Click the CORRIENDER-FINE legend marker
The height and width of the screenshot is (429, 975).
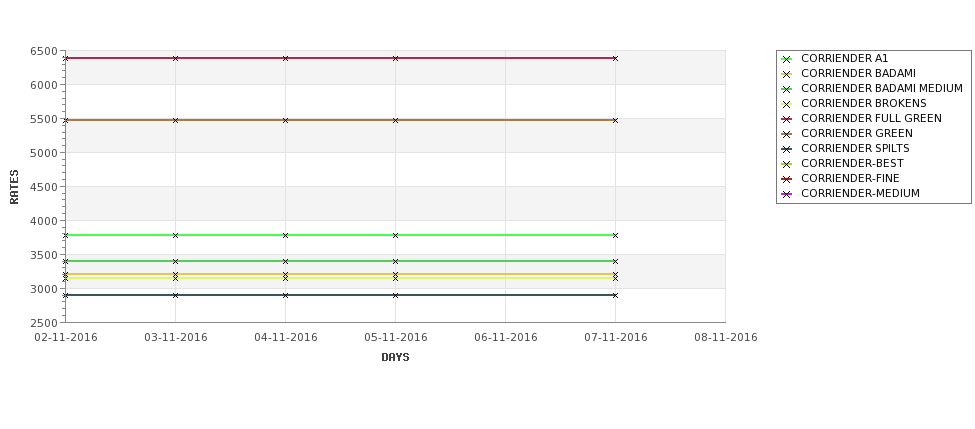pyautogui.click(x=786, y=179)
